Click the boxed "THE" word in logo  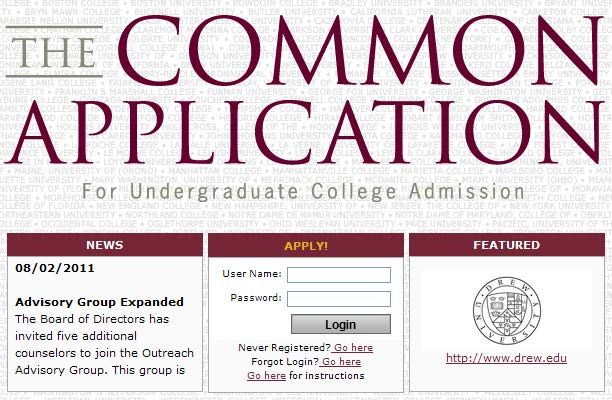54,52
